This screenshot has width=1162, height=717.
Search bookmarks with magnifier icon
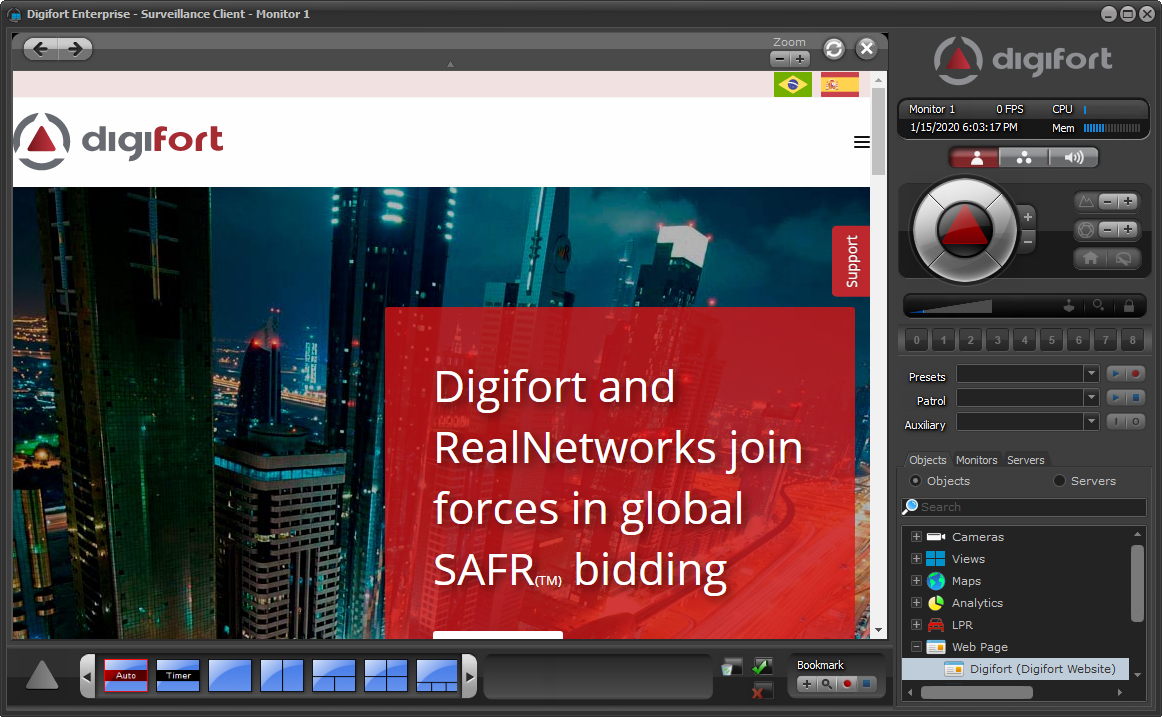(827, 684)
